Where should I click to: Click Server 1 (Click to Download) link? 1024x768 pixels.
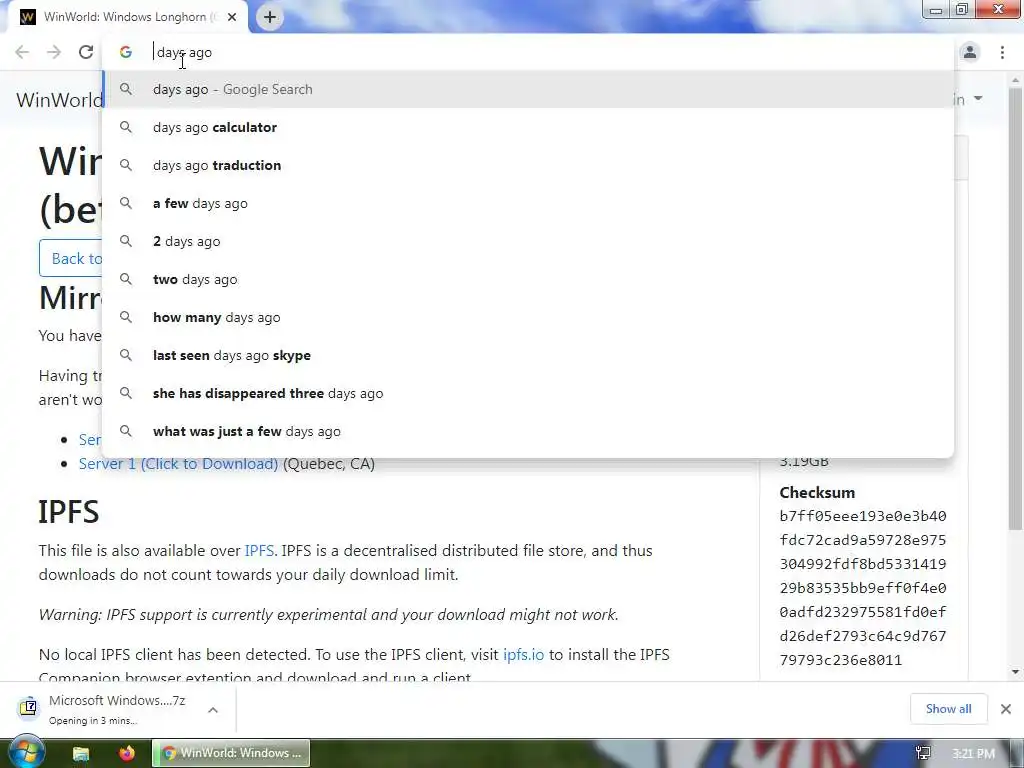tap(178, 464)
